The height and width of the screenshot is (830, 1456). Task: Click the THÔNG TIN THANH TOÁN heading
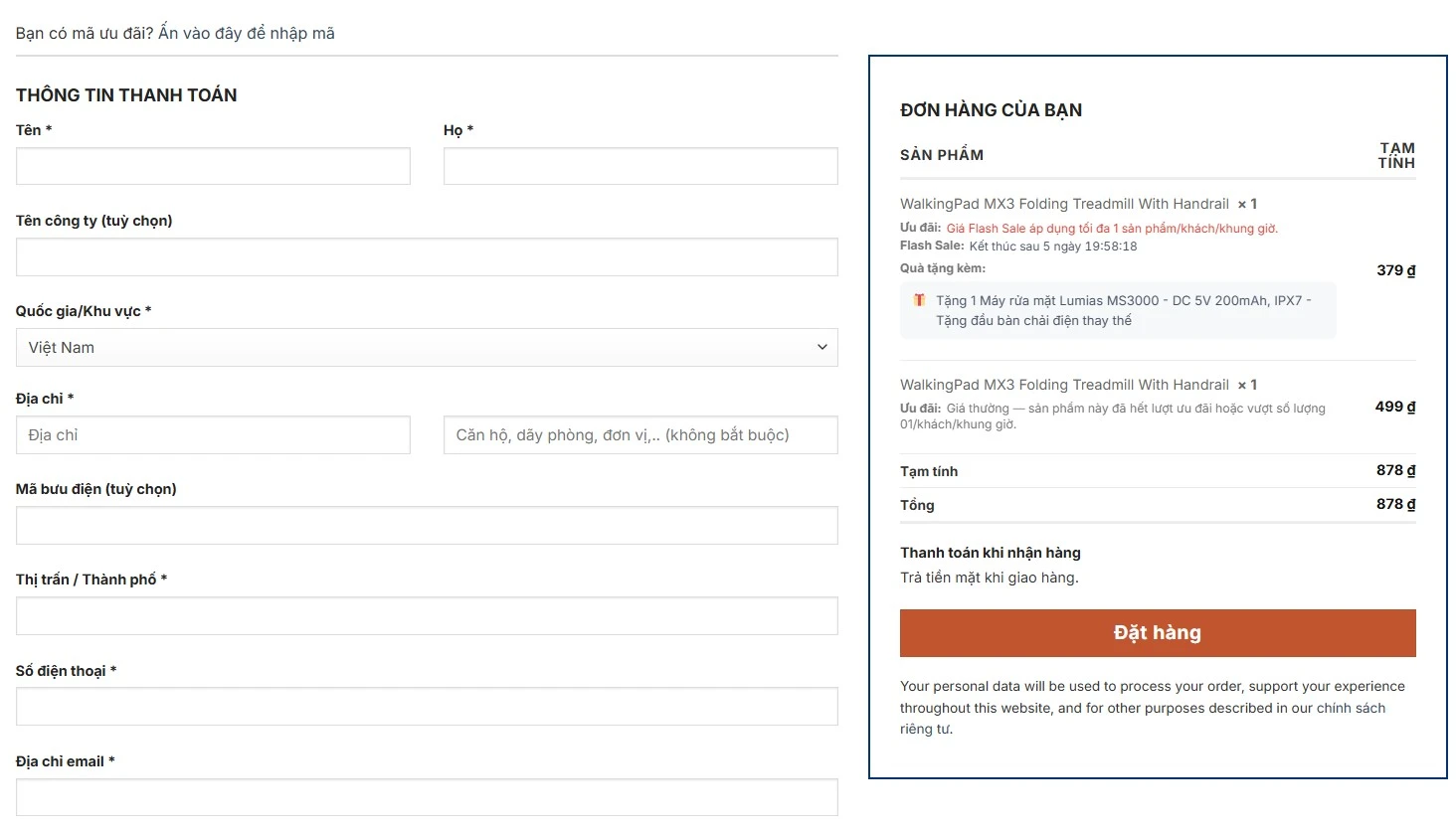(126, 95)
